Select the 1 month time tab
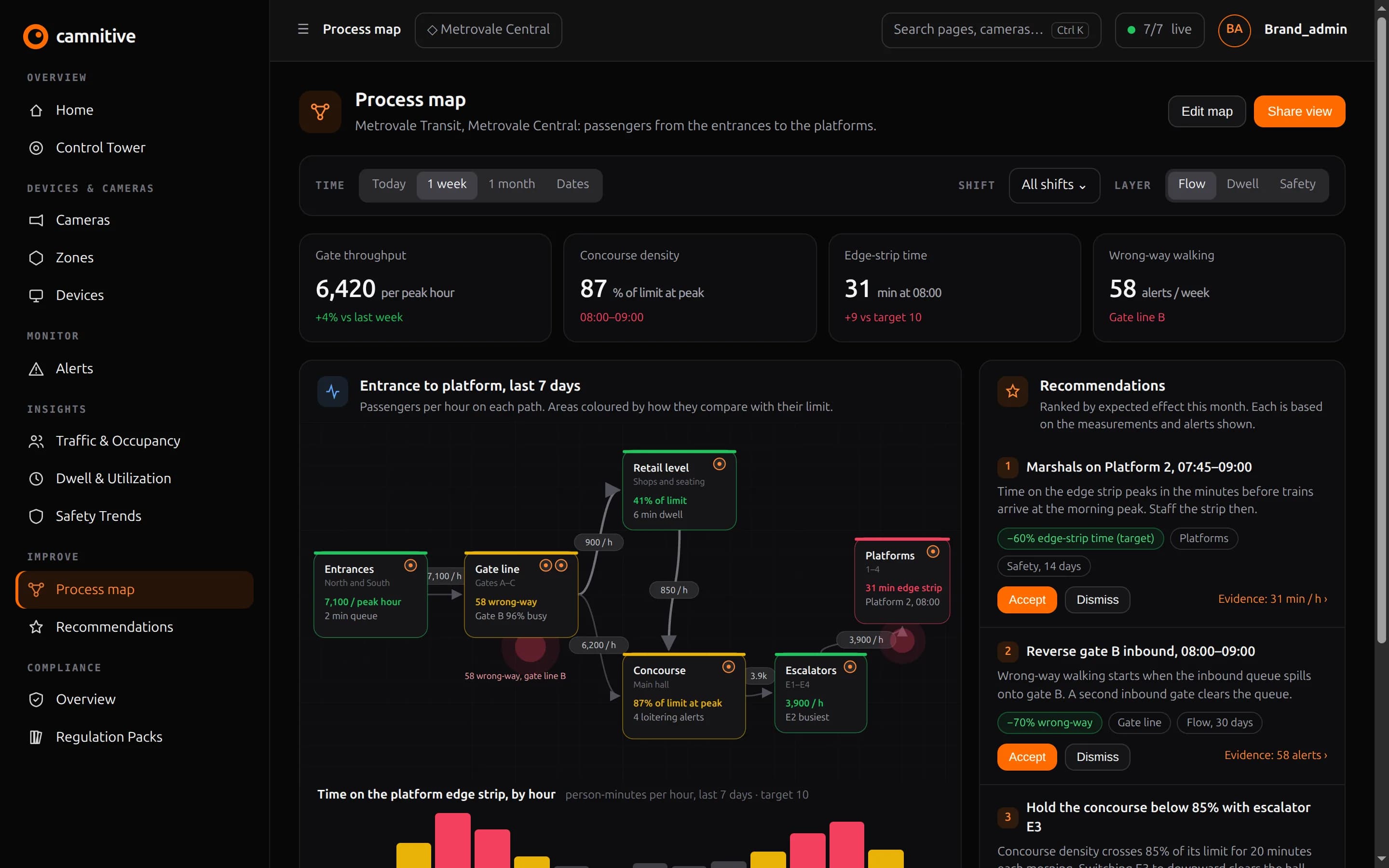Screen dimensions: 1389x868 click(511, 184)
